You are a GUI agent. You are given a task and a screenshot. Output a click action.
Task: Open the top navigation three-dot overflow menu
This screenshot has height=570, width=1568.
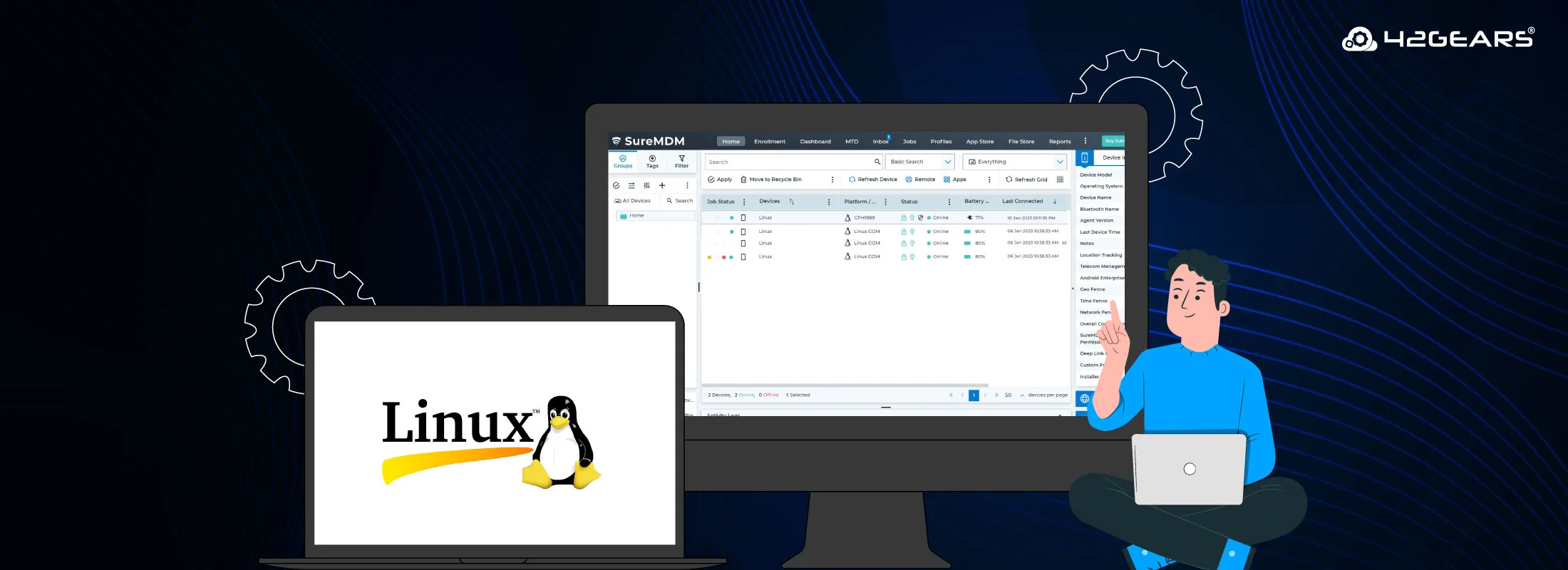[x=1085, y=141]
